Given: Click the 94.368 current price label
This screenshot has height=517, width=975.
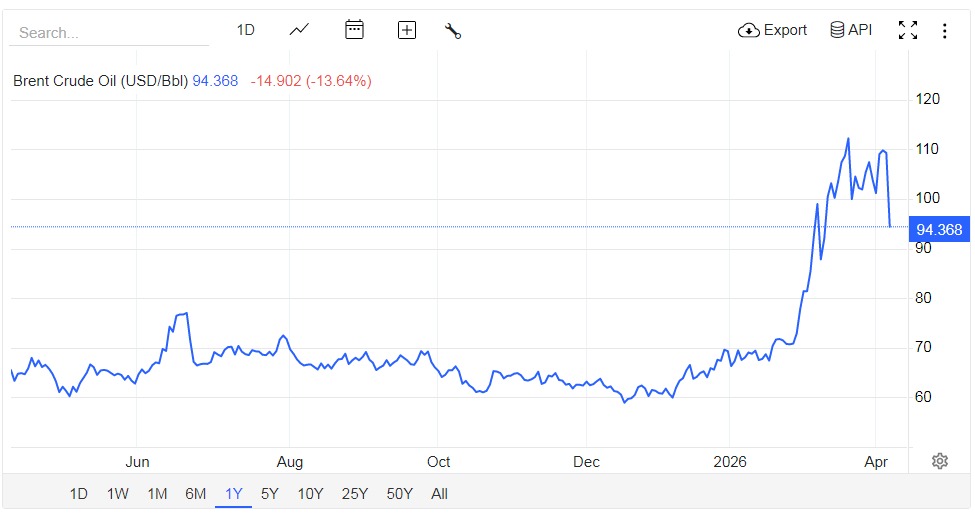Looking at the screenshot, I should pos(938,230).
